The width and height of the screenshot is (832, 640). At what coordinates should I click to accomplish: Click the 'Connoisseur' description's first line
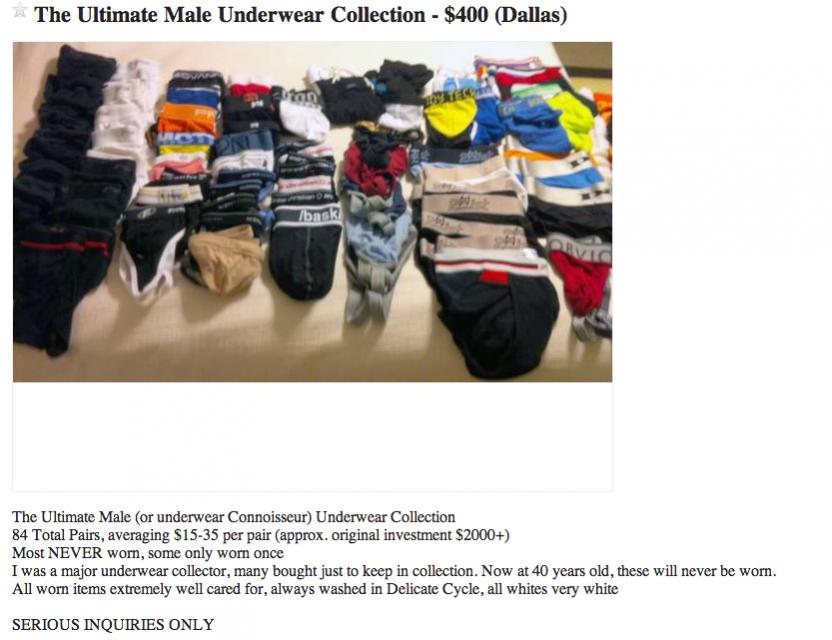(233, 517)
